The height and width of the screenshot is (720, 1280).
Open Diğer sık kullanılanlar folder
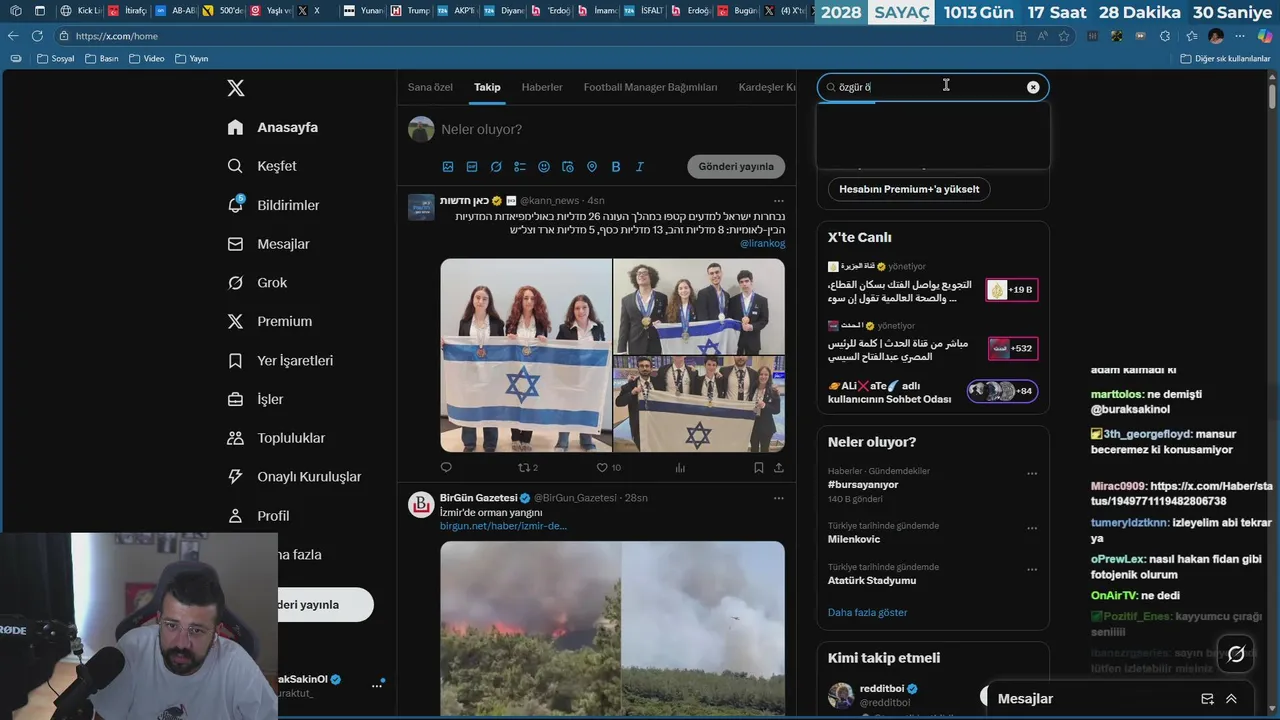coord(1225,59)
